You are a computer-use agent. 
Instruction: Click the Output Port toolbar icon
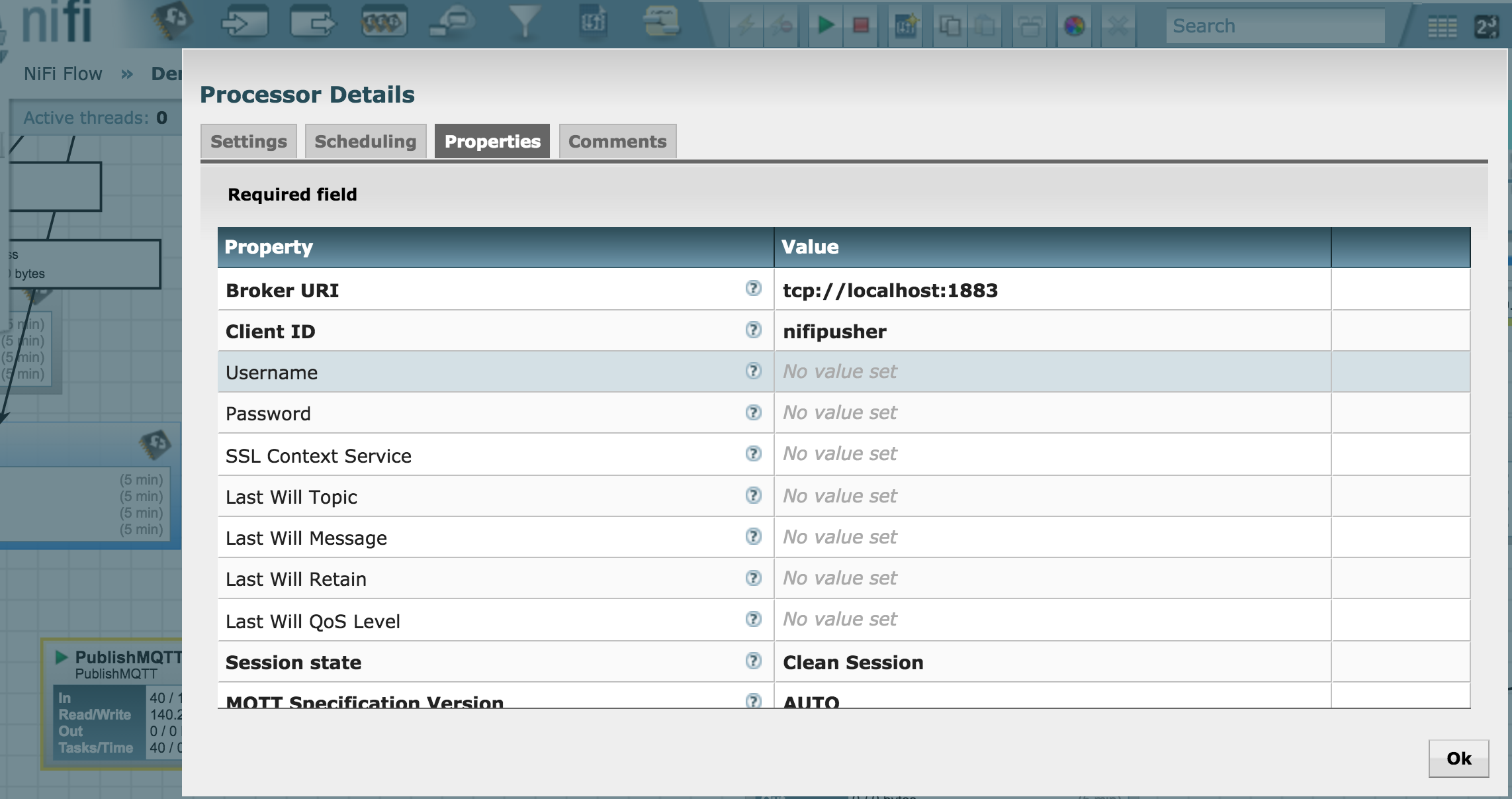tap(314, 24)
